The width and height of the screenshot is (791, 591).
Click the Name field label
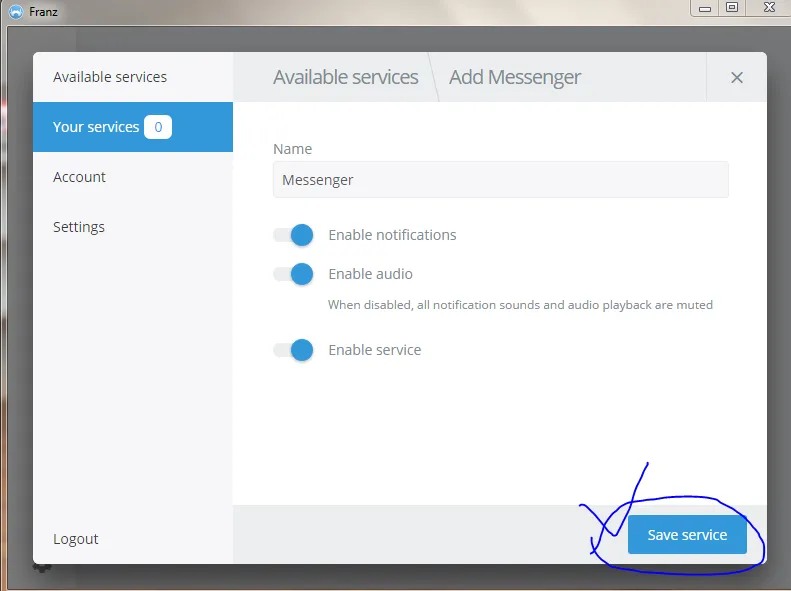(x=292, y=149)
